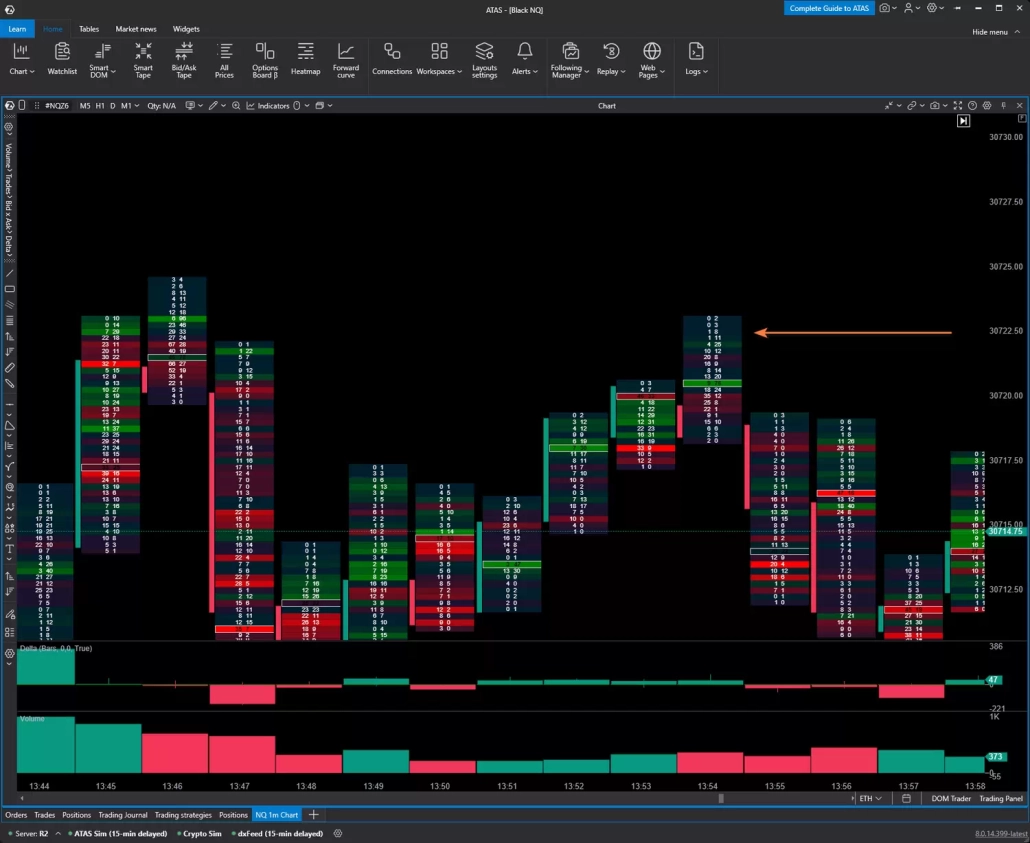Select the trend line drawing tool
The image size is (1030, 843).
pyautogui.click(x=9, y=273)
